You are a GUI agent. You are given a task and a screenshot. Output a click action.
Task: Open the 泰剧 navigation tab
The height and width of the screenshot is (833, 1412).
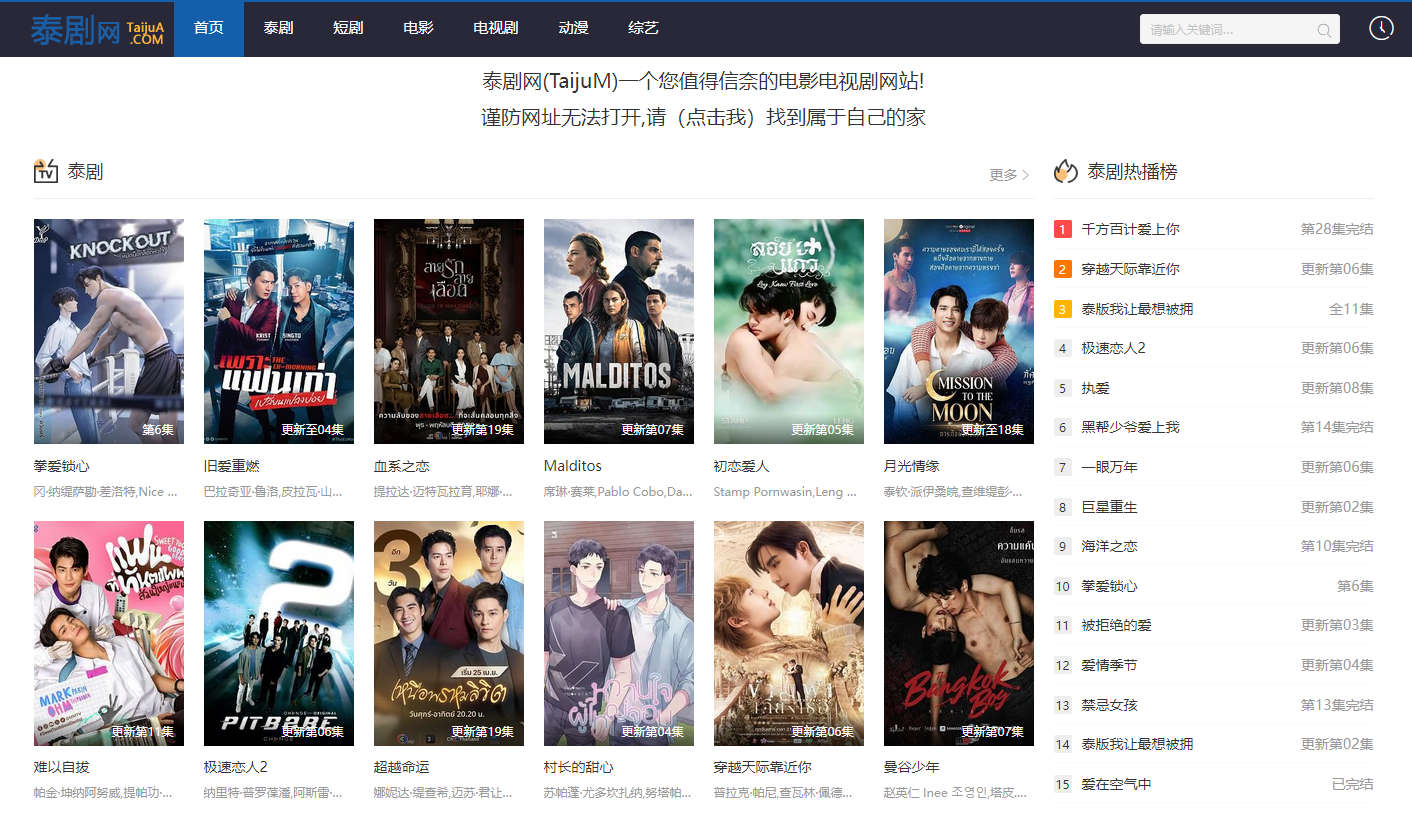click(x=279, y=28)
